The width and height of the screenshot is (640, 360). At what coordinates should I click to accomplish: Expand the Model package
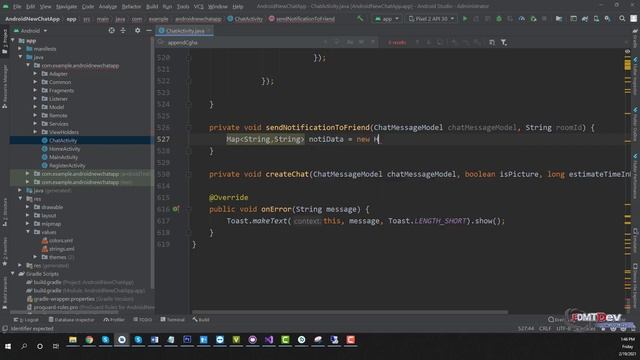35,107
